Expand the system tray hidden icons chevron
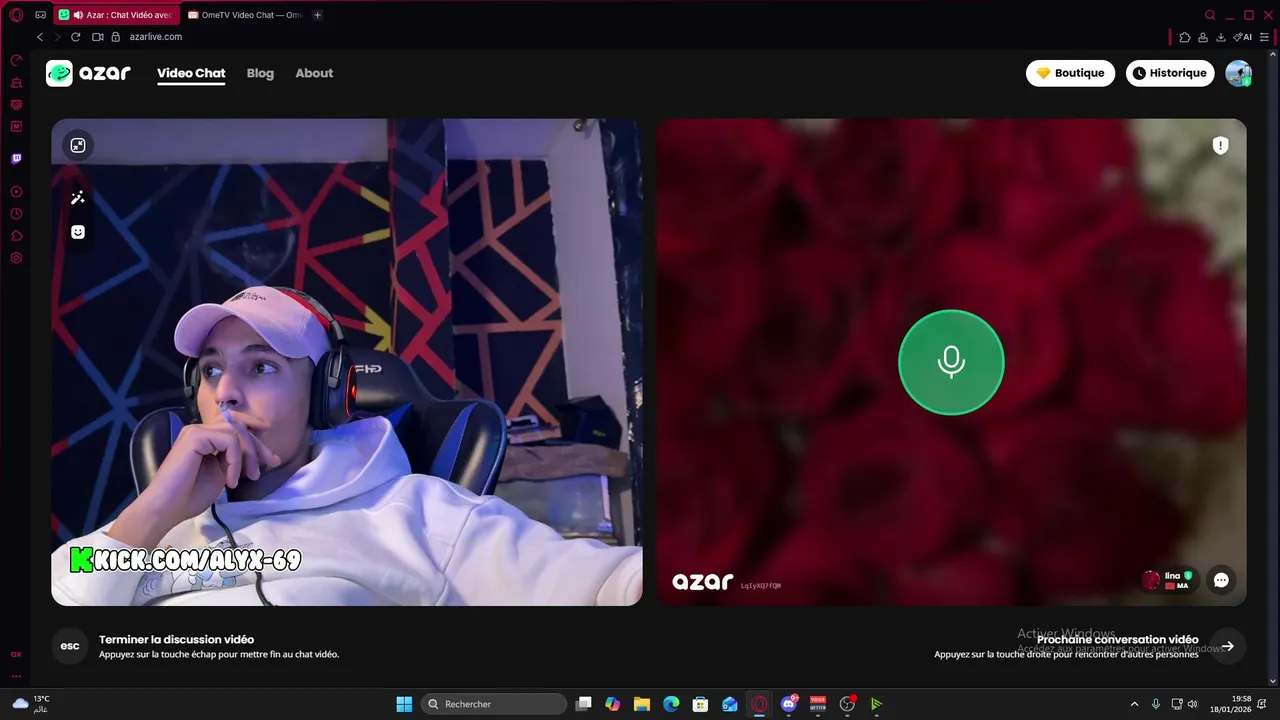This screenshot has height=720, width=1280. [x=1134, y=704]
